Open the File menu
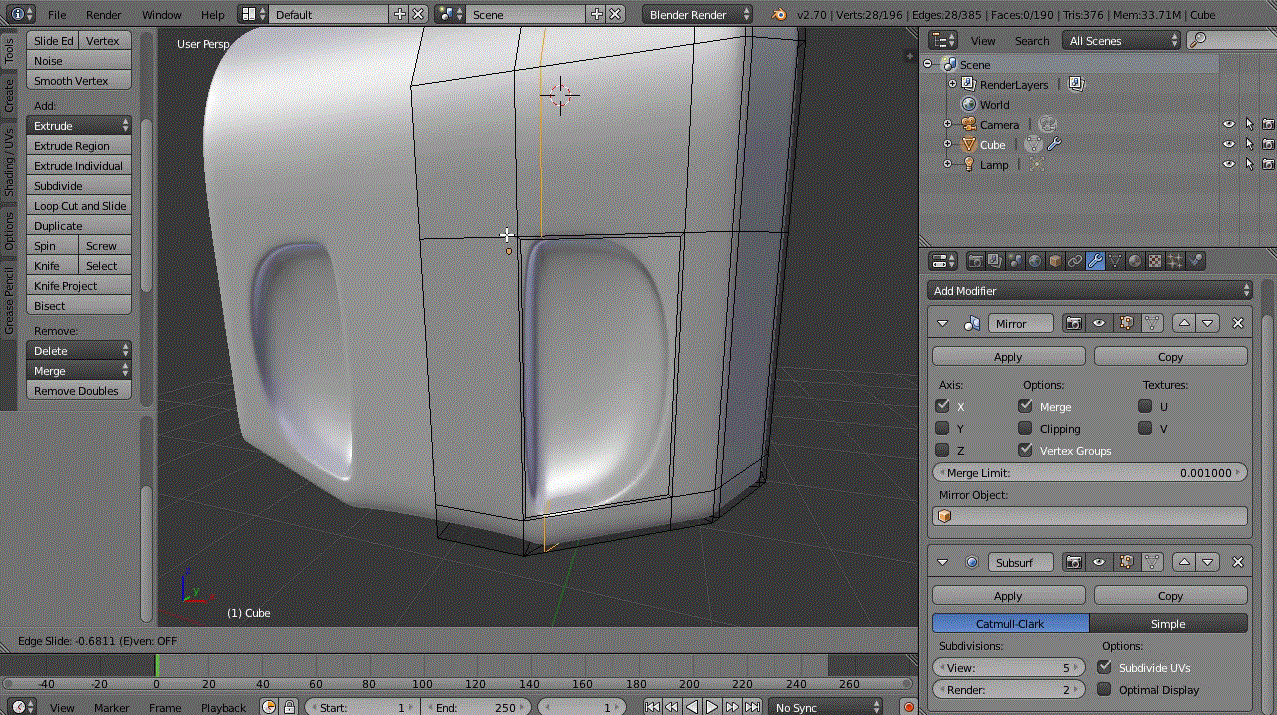Screen dimensions: 1277x715 57,15
